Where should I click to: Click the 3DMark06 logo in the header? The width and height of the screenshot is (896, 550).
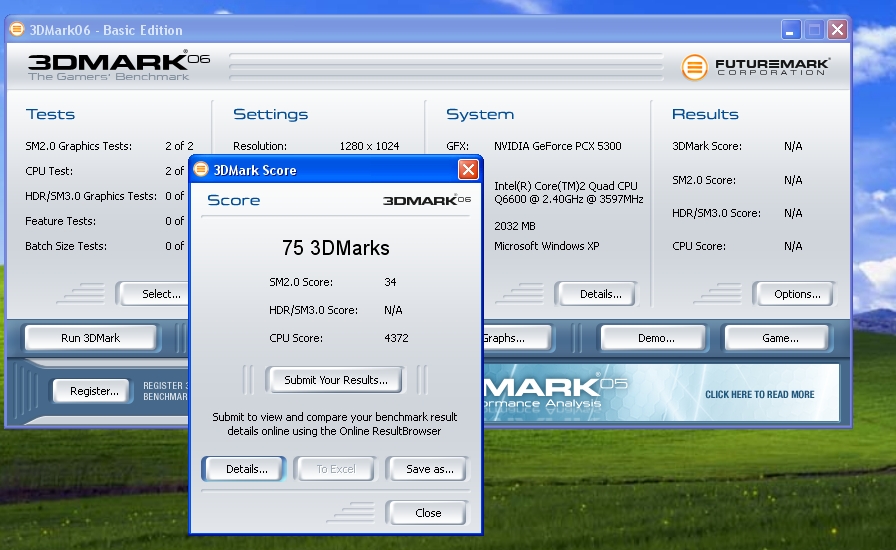[119, 66]
